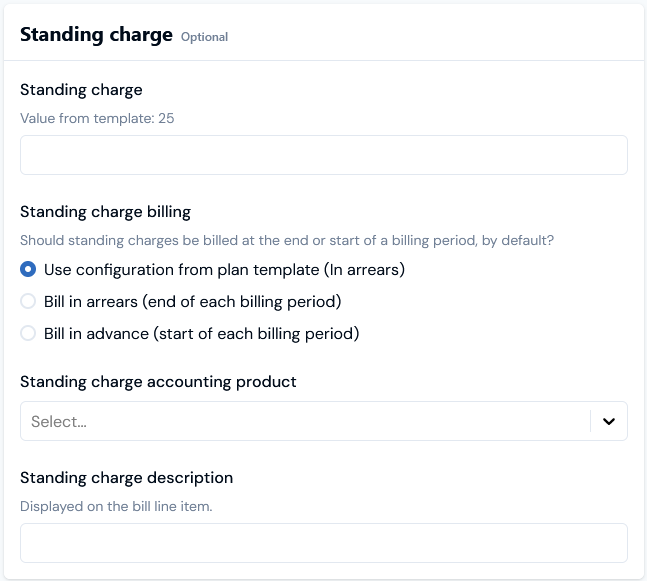Image resolution: width=647 pixels, height=581 pixels.
Task: Click the Standing charge field label
Action: click(x=81, y=90)
